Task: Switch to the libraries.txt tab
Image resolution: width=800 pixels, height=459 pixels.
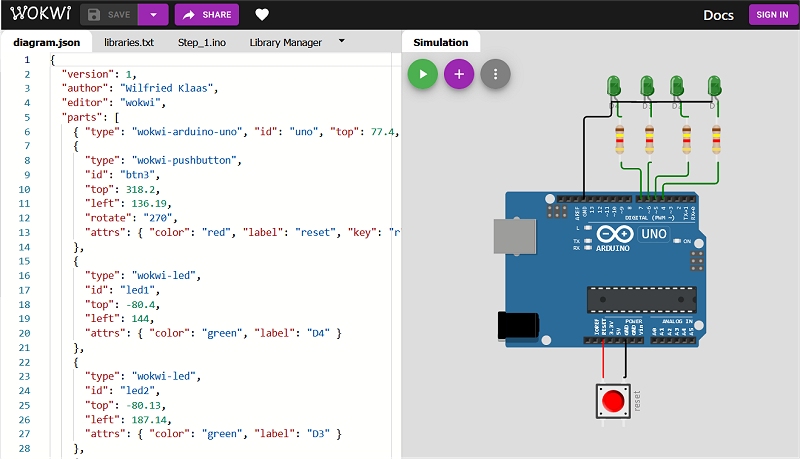Action: point(129,43)
